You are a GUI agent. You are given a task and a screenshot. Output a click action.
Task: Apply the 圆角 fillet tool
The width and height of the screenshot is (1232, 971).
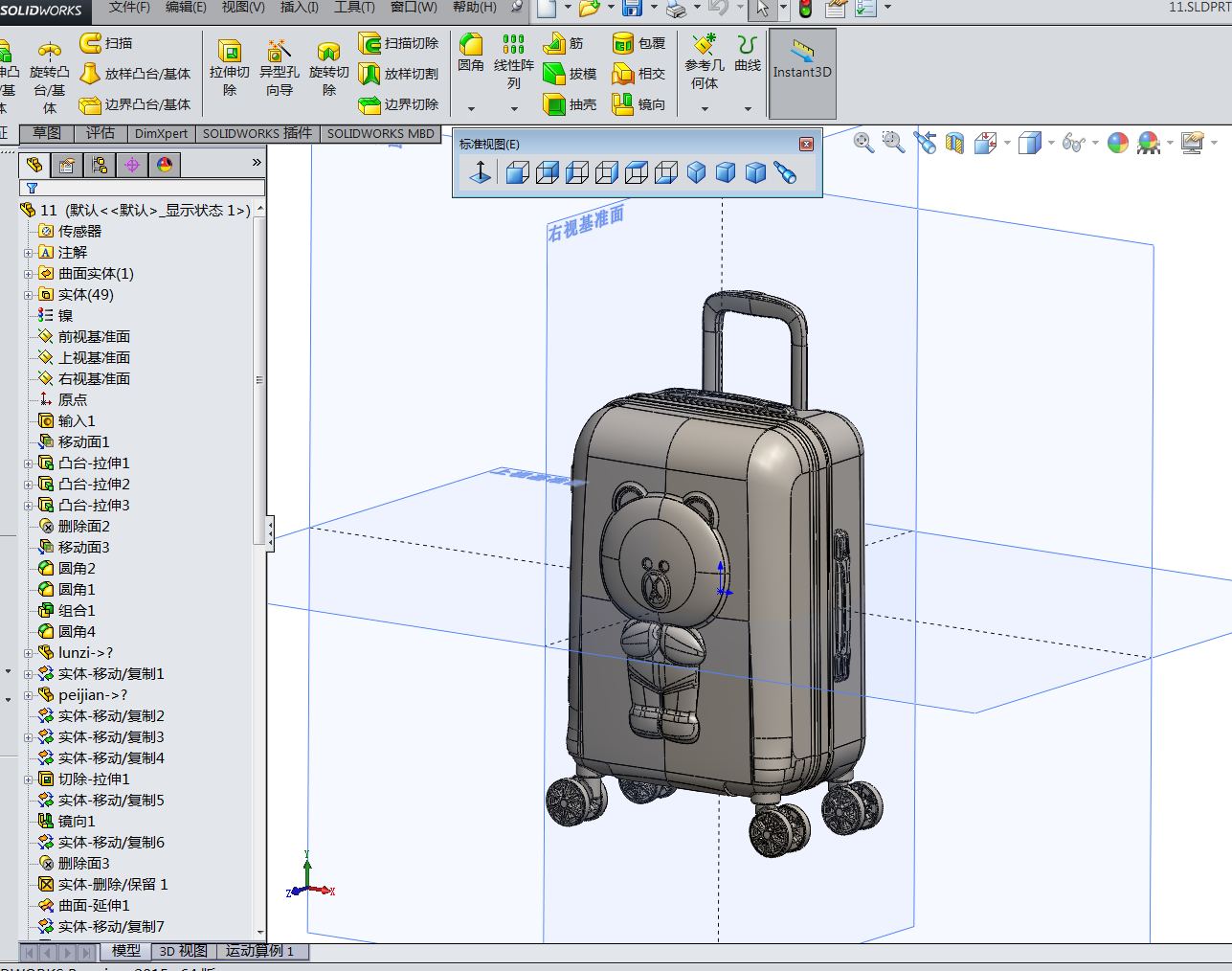coord(471,53)
